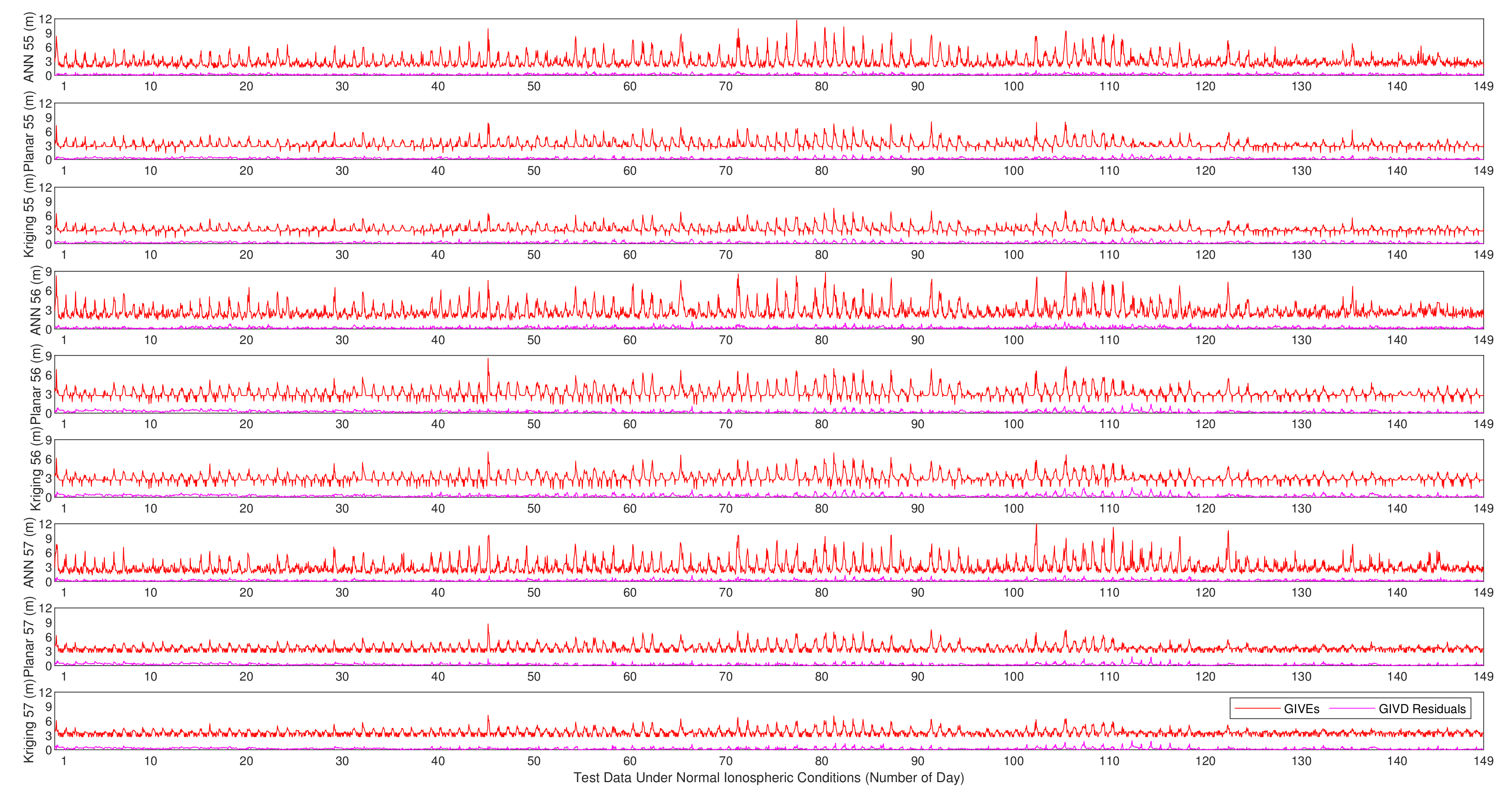Select the 'ANN 56 (m)' y-axis label
1512x800 pixels.
[35, 300]
